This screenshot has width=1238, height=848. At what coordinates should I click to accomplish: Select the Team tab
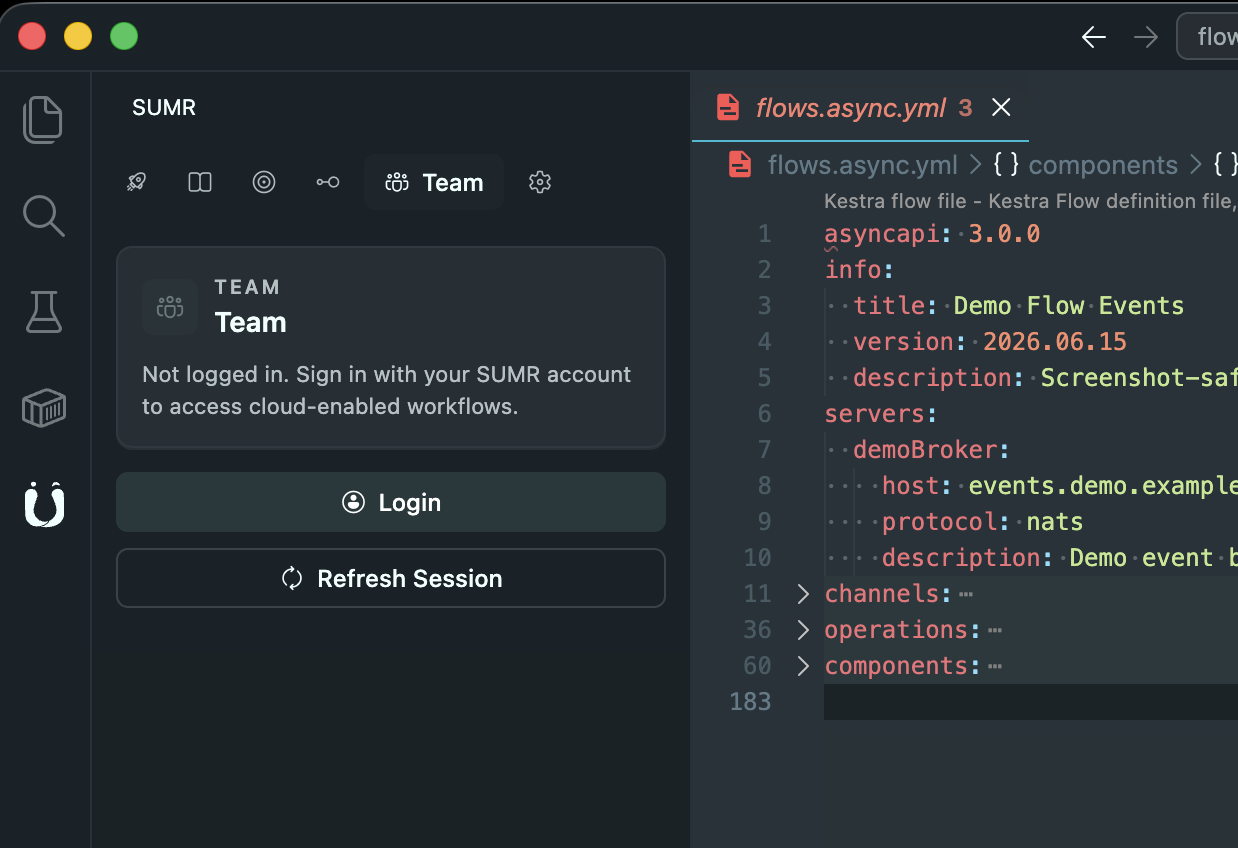433,182
